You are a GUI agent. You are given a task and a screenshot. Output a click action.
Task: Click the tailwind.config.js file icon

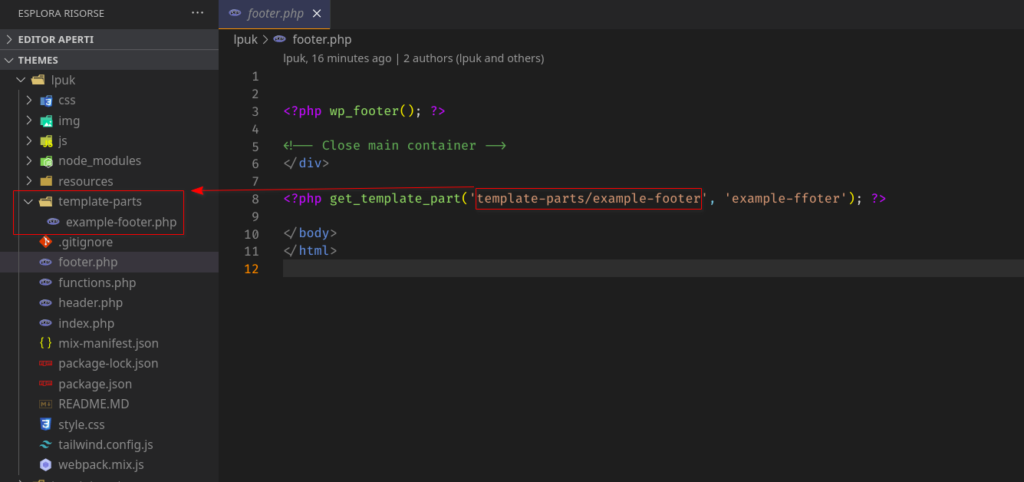tap(46, 445)
